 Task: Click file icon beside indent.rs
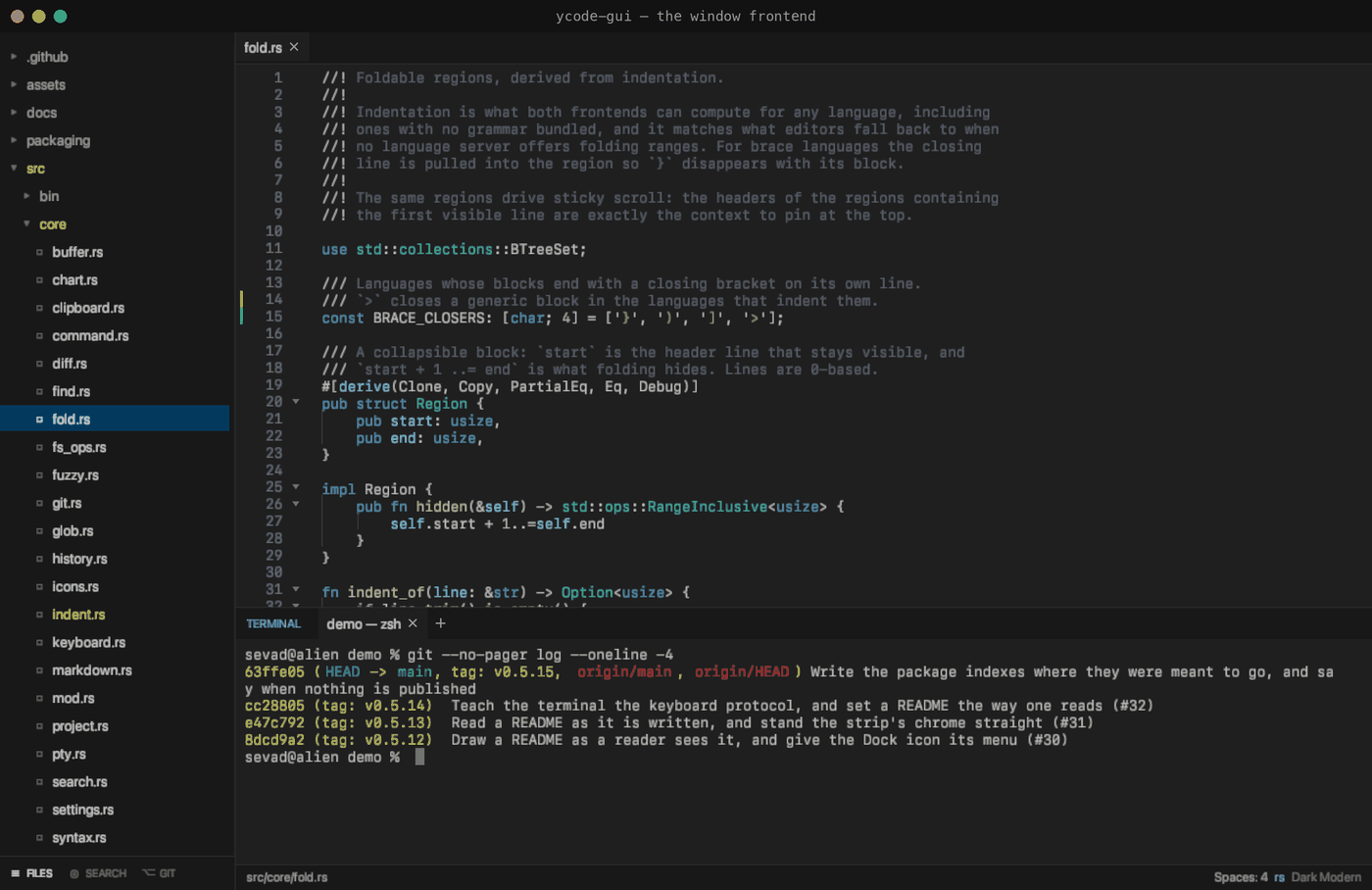pos(40,616)
